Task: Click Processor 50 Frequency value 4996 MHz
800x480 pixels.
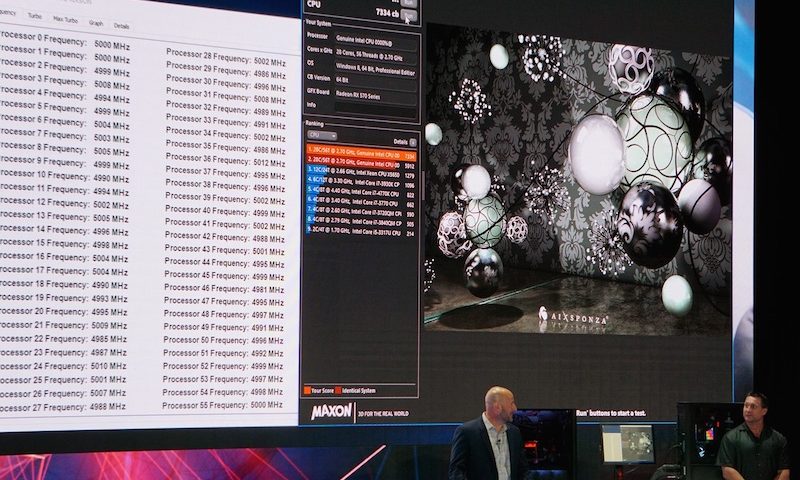Action: (x=267, y=340)
